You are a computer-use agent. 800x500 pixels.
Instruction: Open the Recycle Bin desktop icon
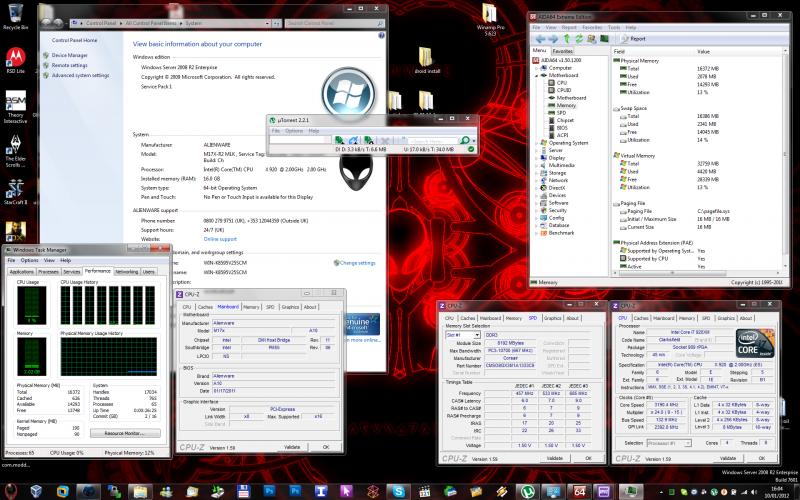[x=15, y=16]
